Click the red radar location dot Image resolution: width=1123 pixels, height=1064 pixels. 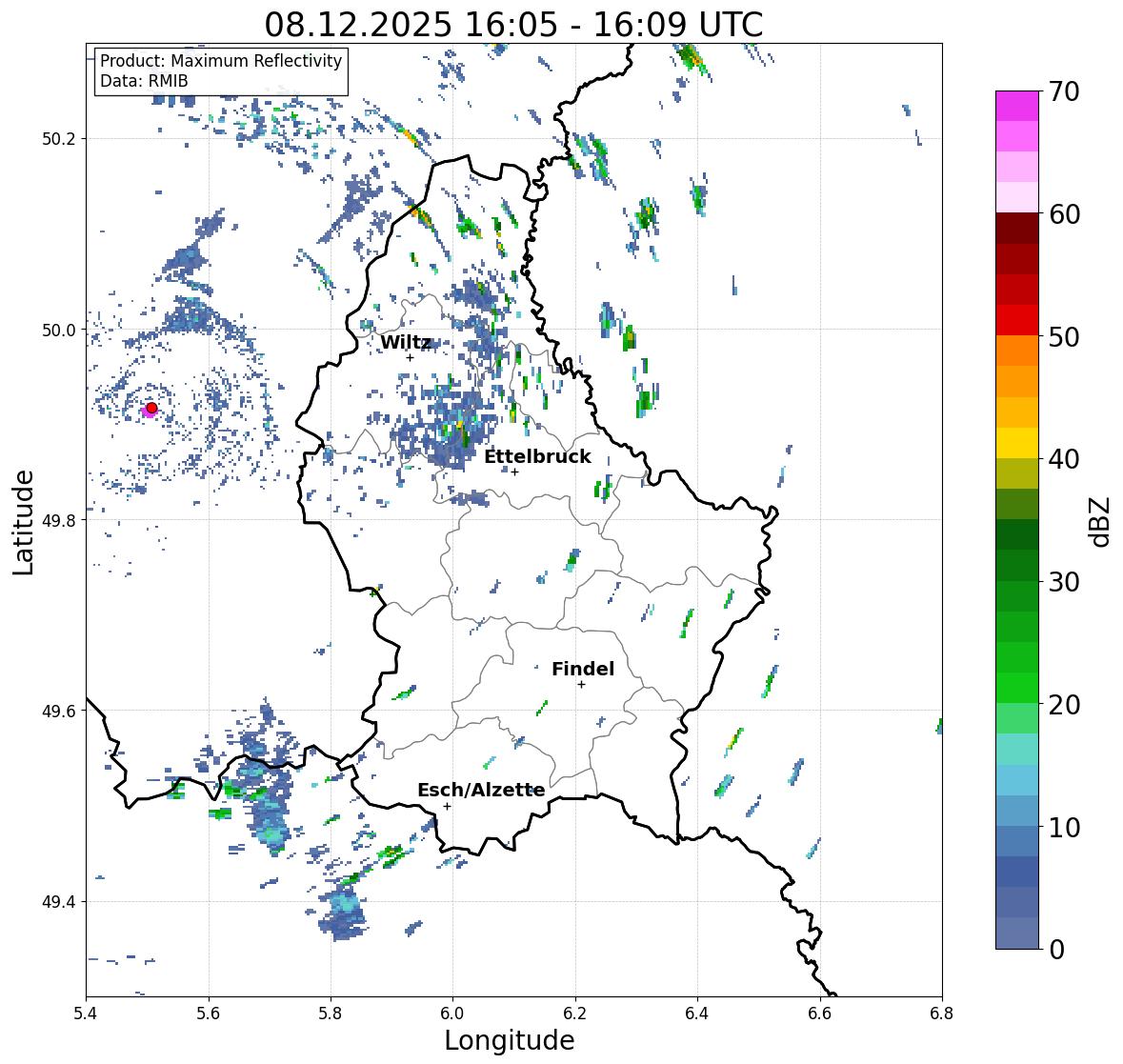151,408
